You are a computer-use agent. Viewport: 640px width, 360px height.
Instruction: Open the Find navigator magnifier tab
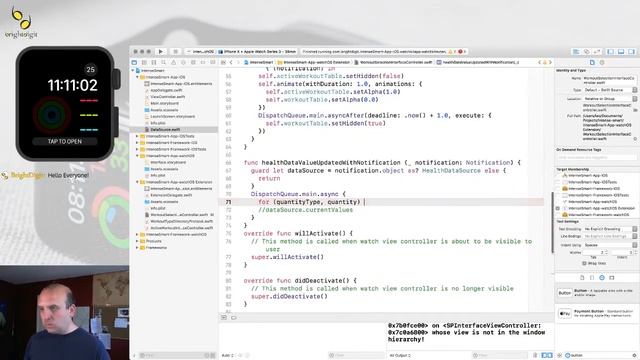(x=164, y=62)
